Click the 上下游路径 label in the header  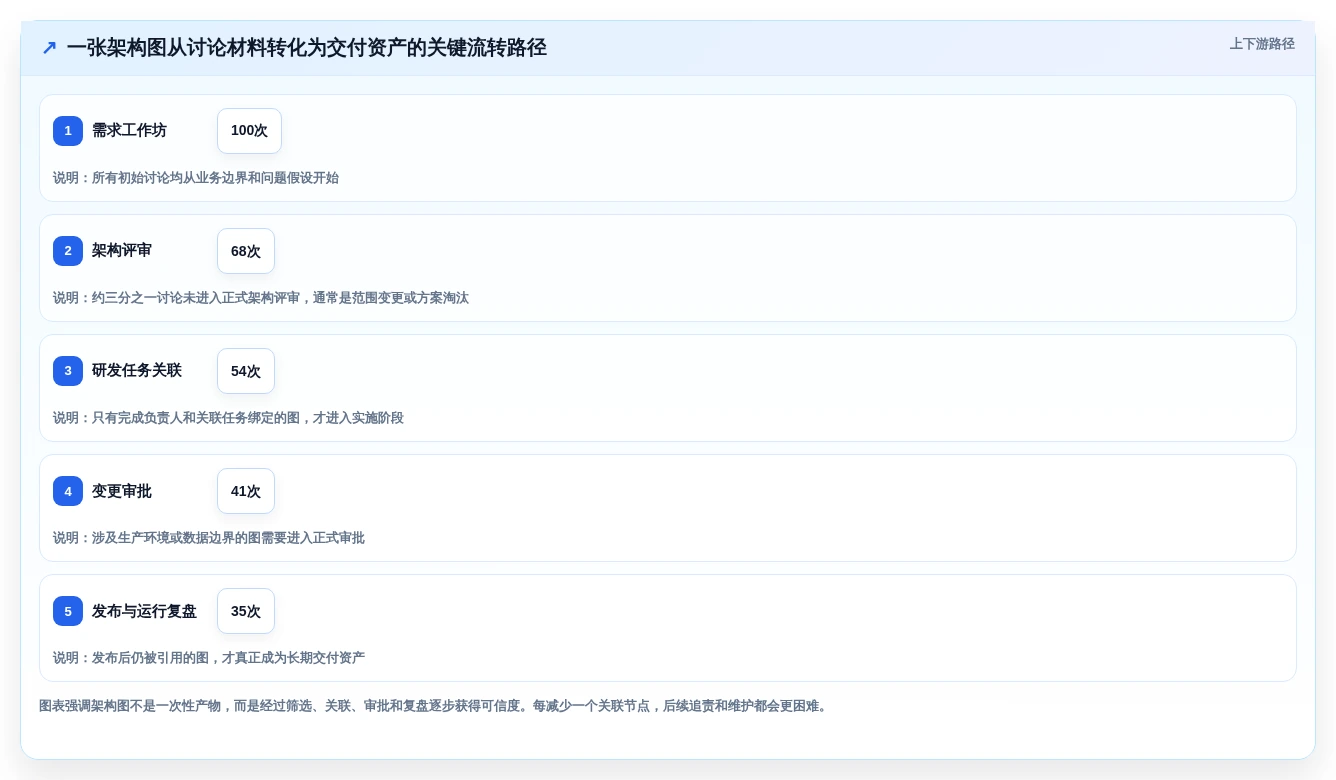[1262, 44]
